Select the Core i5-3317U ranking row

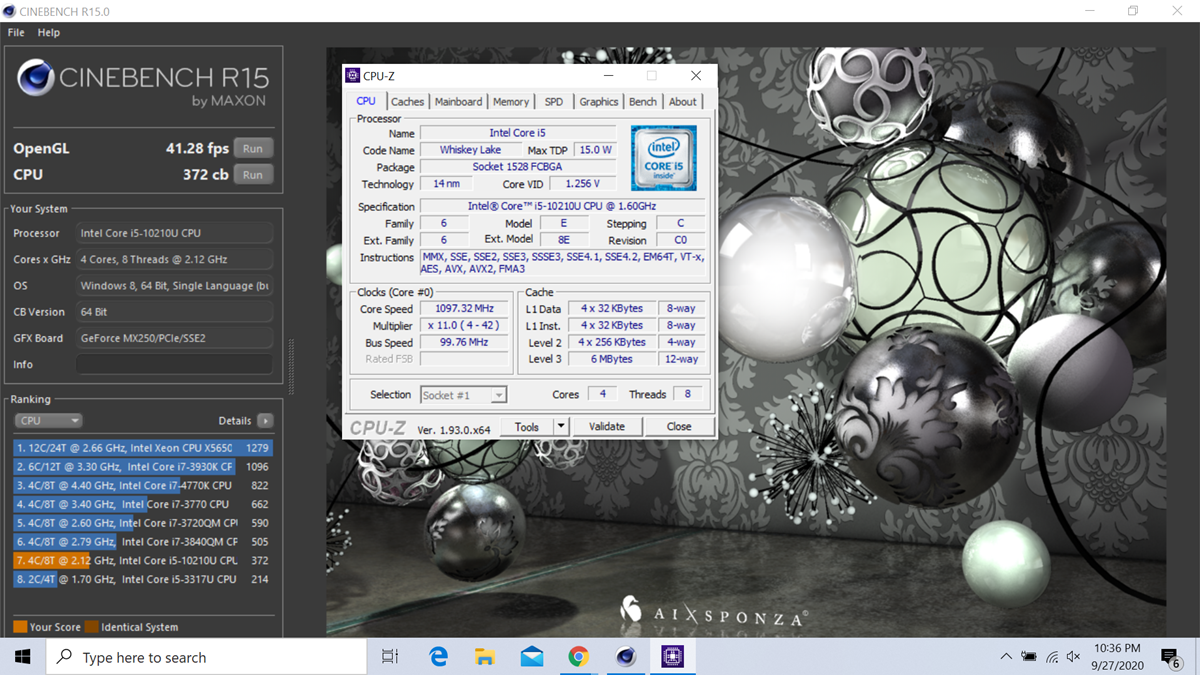tap(143, 579)
